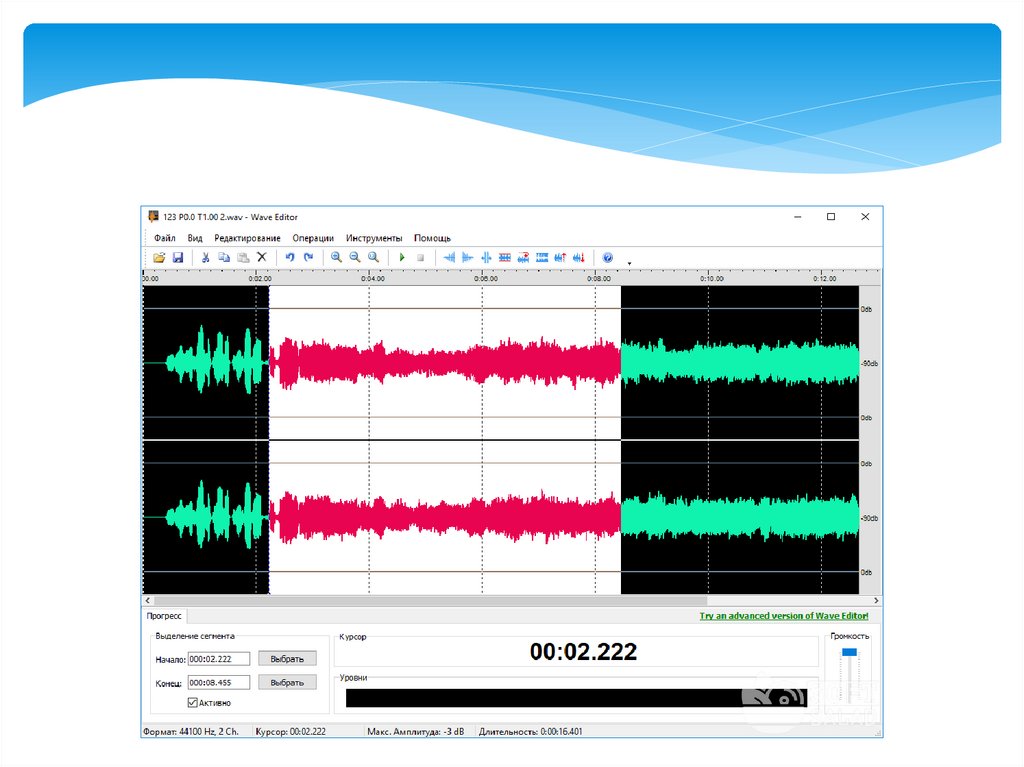Viewport: 1024px width, 767px height.
Task: Click the Copy icon in toolbar
Action: pos(224,257)
